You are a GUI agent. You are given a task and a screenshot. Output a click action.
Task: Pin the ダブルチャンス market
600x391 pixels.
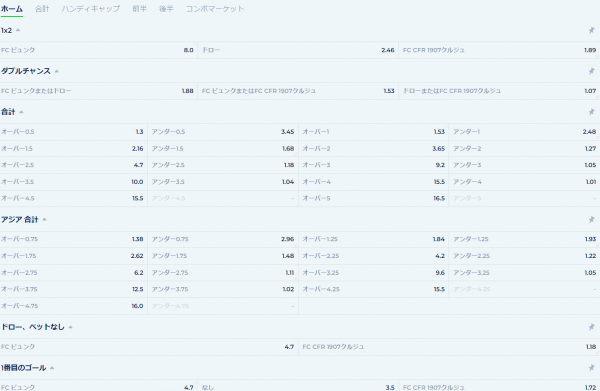point(591,71)
